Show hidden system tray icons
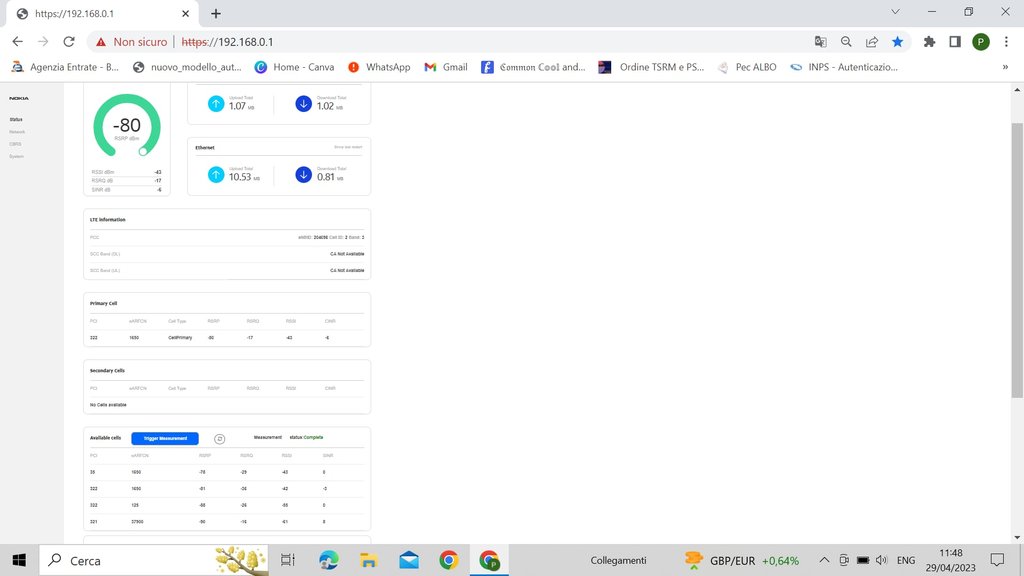The width and height of the screenshot is (1024, 576). click(824, 560)
